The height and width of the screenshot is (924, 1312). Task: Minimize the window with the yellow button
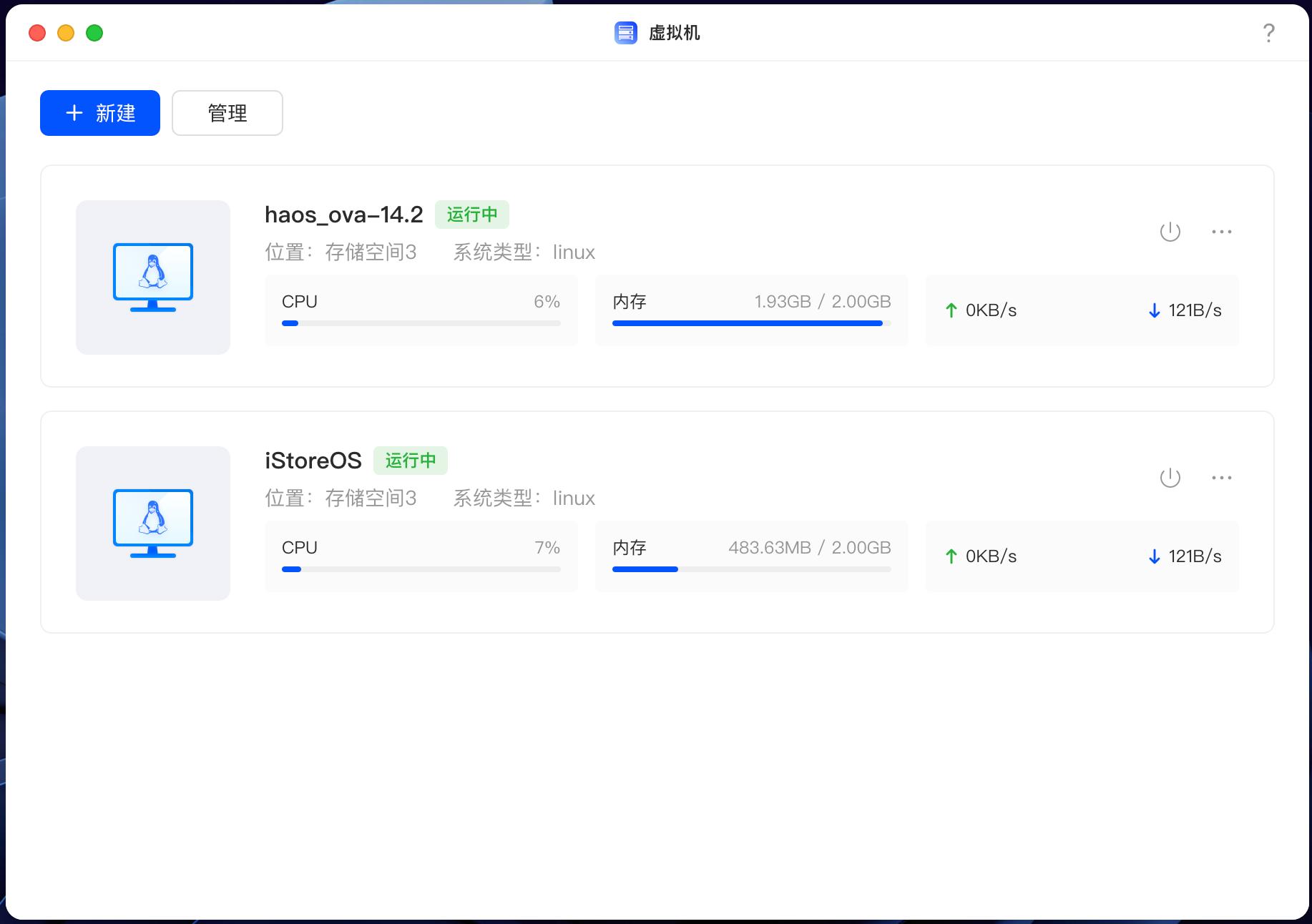[66, 33]
